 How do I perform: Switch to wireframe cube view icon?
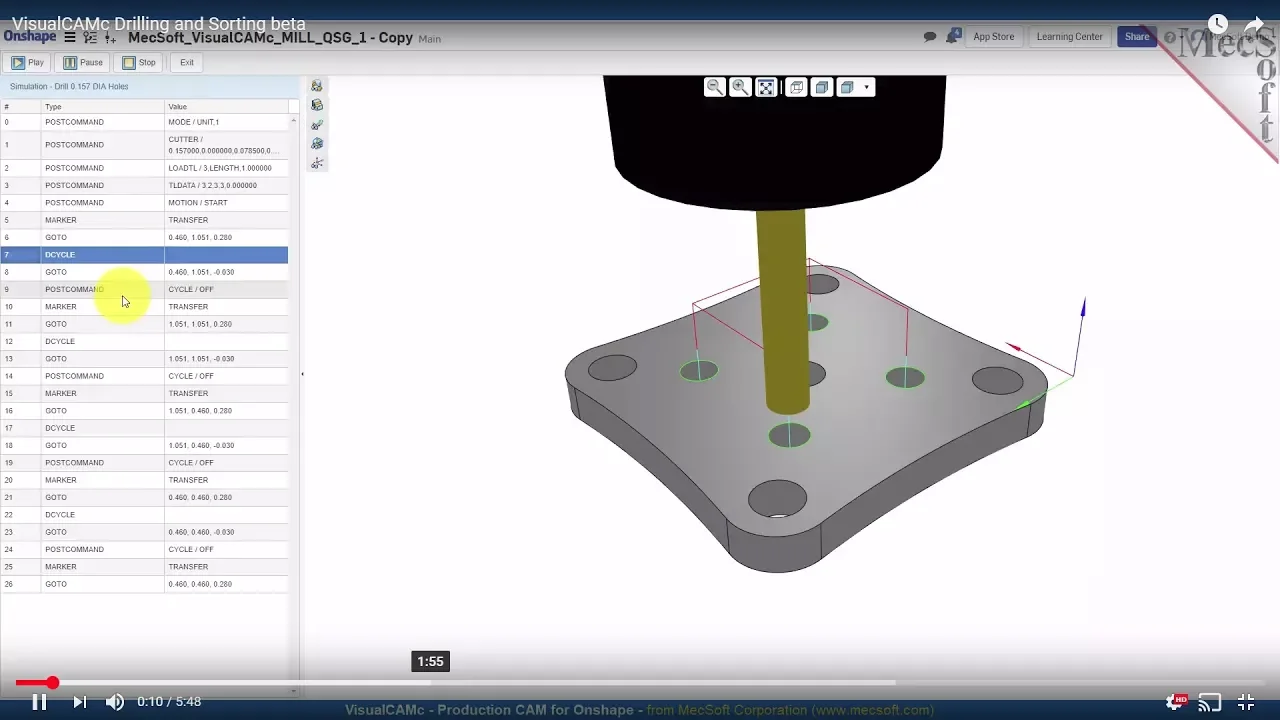[x=796, y=87]
